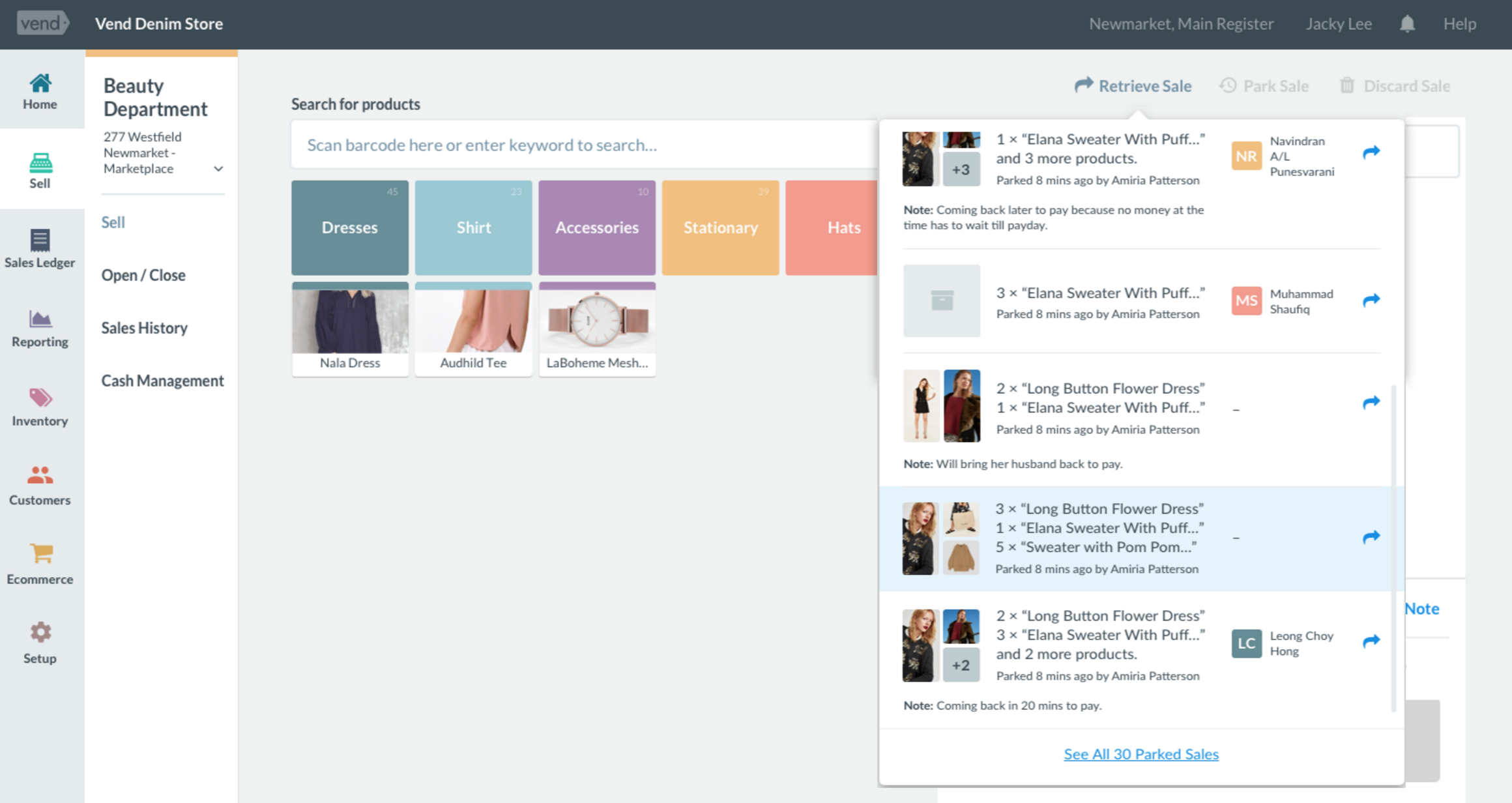Toggle the Retrieve Sale dropdown panel
Viewport: 1512px width, 803px height.
coord(1133,86)
